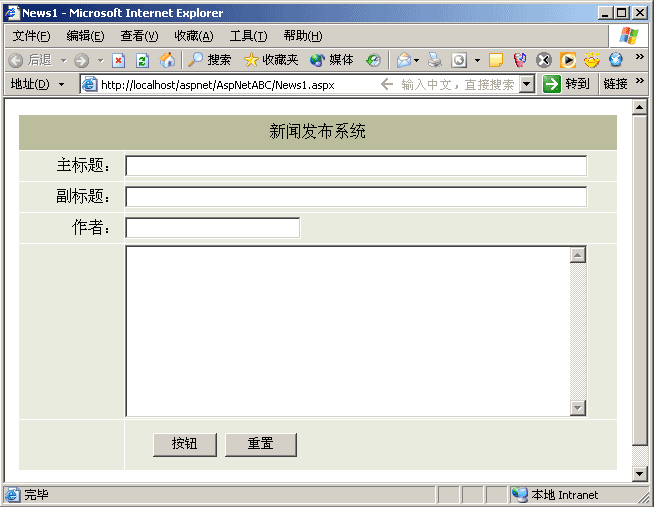Open the Mail icon dropdown arrow
The height and width of the screenshot is (507, 654).
point(416,61)
